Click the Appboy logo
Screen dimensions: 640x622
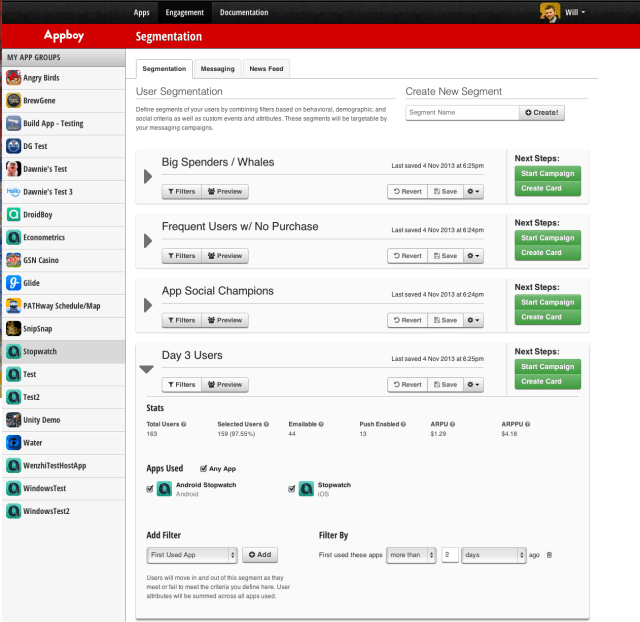point(64,36)
